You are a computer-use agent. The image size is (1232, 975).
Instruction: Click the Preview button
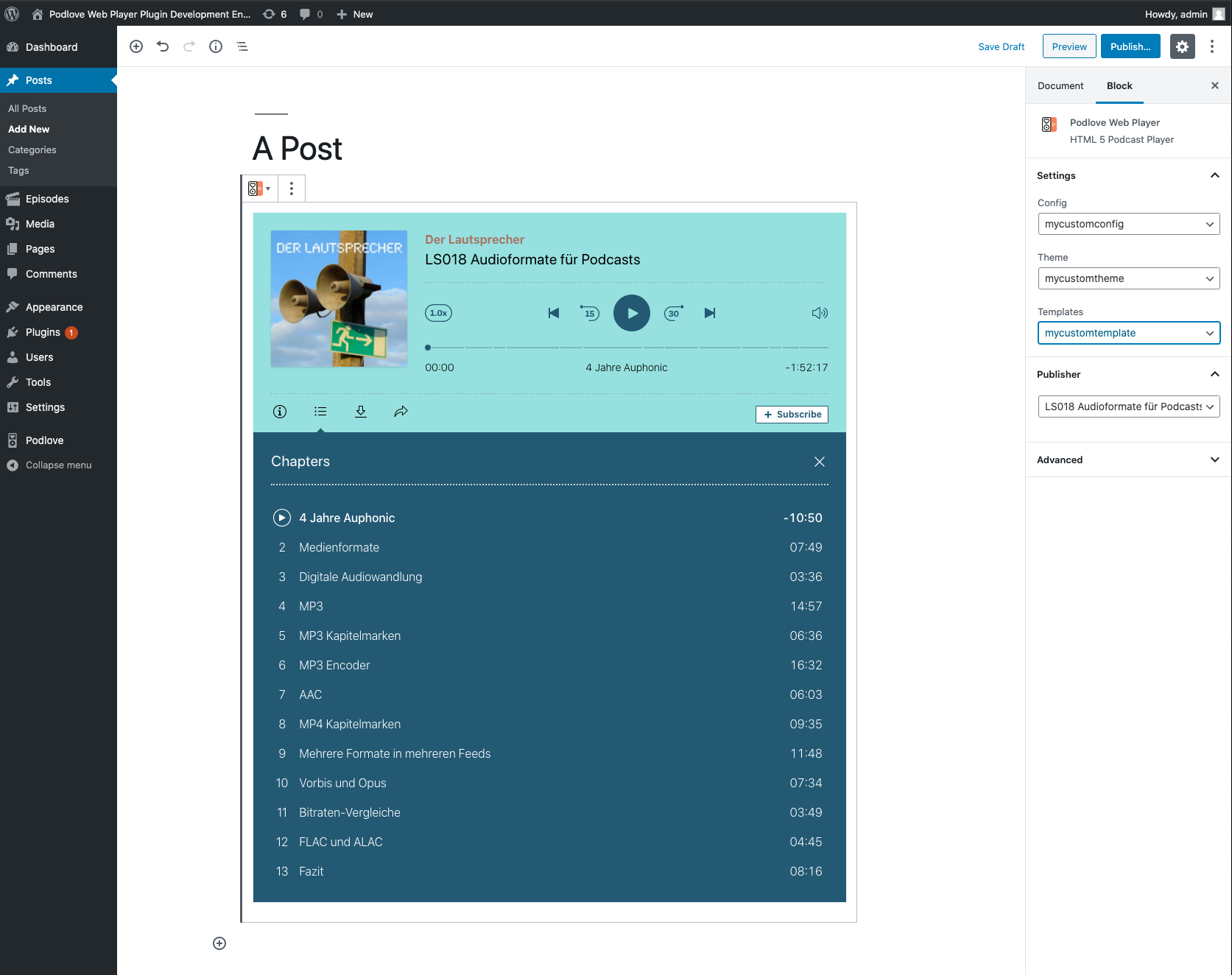click(1069, 46)
